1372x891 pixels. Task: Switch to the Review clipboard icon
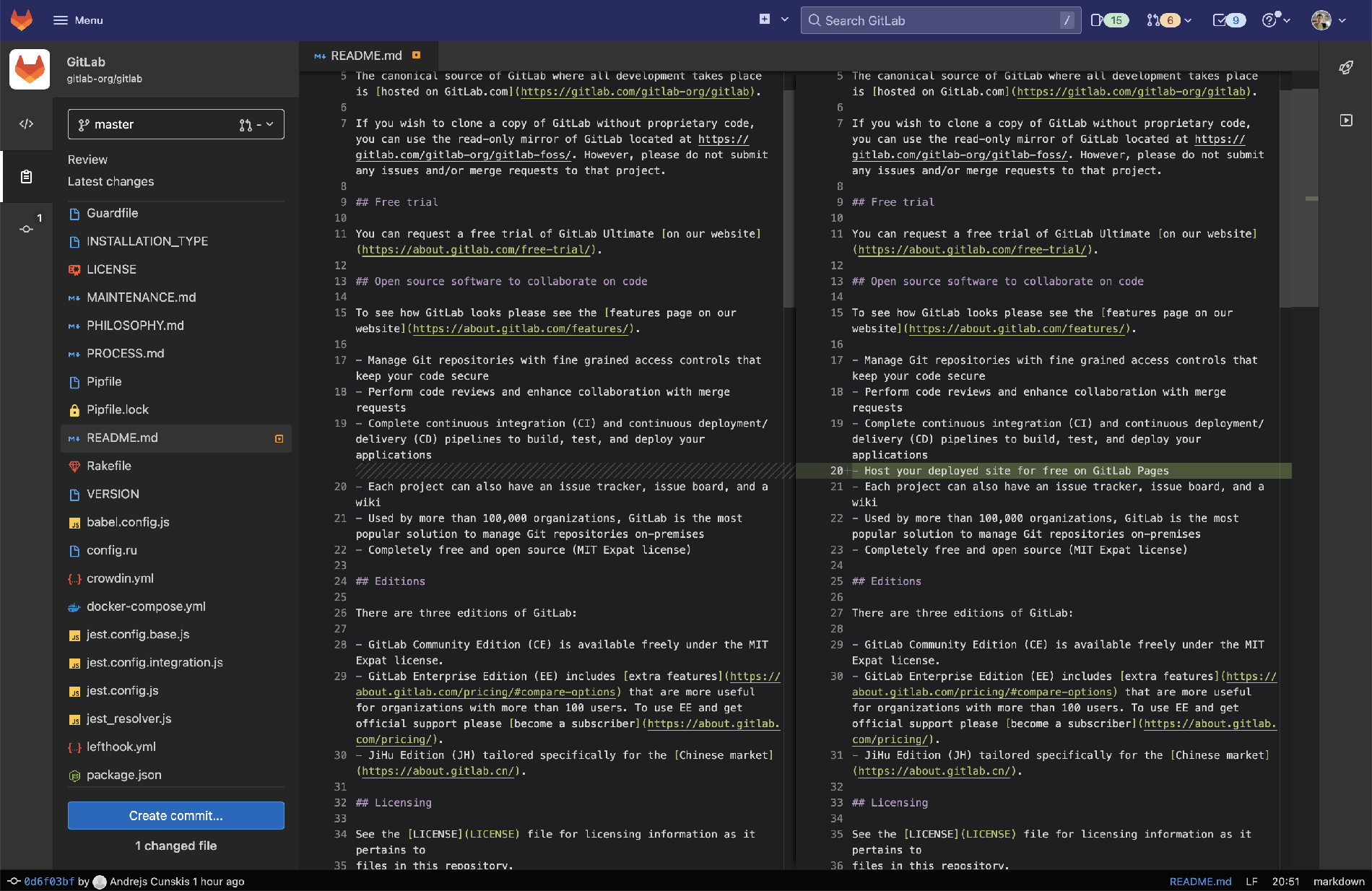click(x=26, y=176)
